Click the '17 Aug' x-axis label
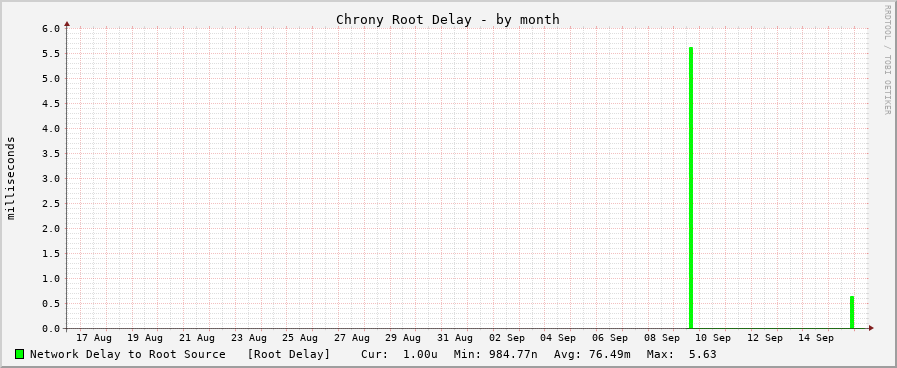Viewport: 897px width, 368px height. 94,338
